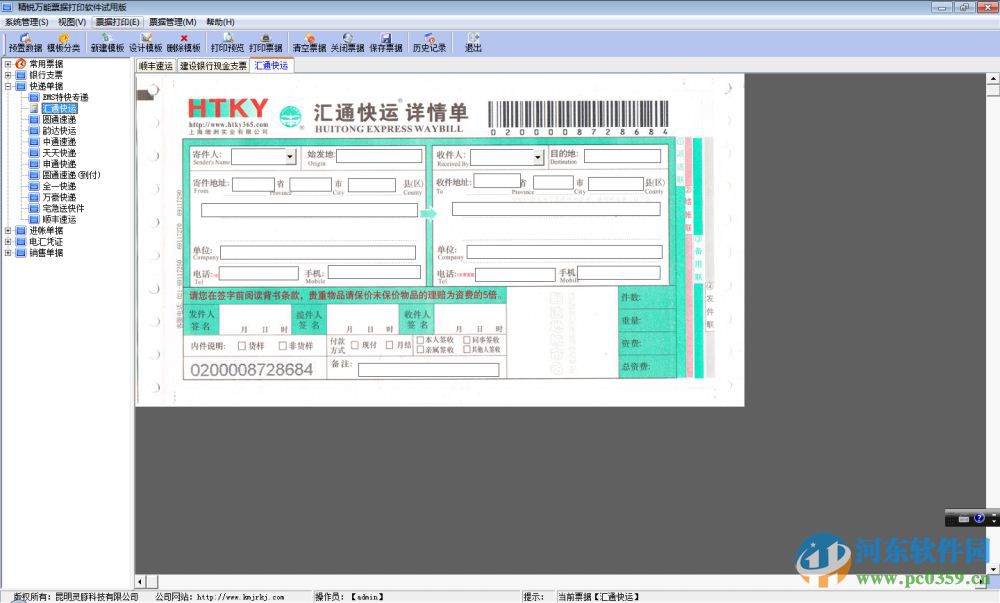
Task: Click the 备注 remarks input field
Action: (x=429, y=370)
